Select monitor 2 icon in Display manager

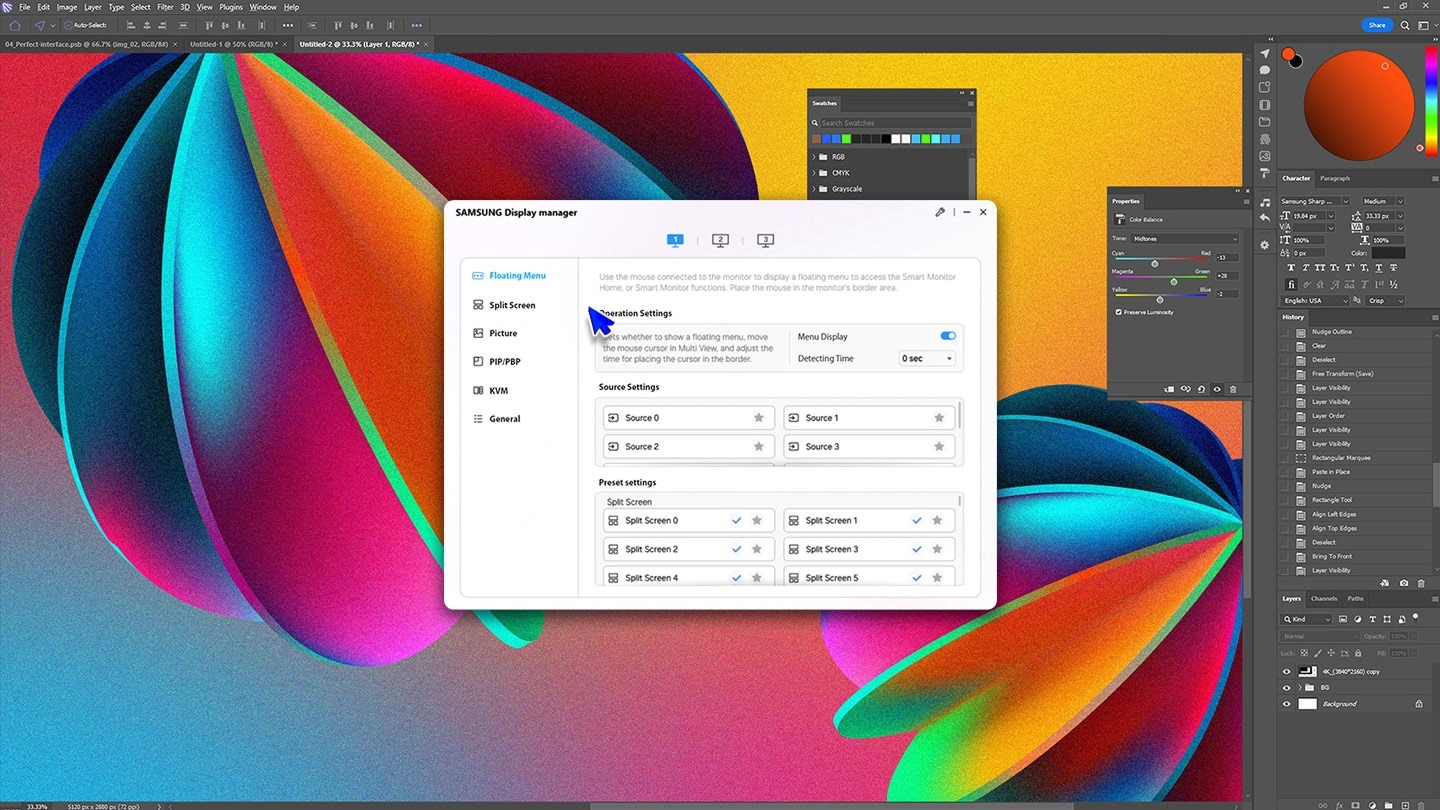click(720, 240)
